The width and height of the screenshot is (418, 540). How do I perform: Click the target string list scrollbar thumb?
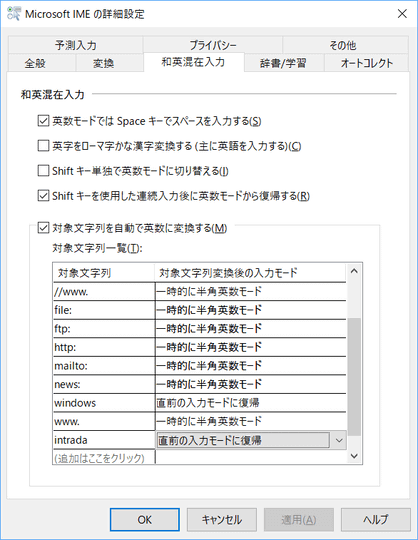(354, 377)
